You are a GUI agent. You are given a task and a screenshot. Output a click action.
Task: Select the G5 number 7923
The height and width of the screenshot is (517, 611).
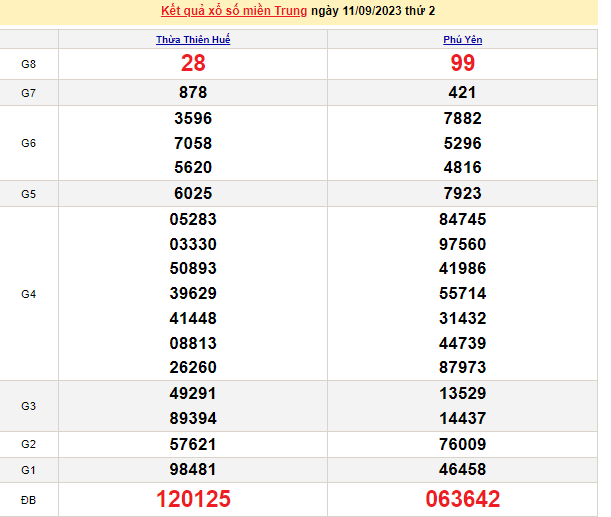(462, 194)
